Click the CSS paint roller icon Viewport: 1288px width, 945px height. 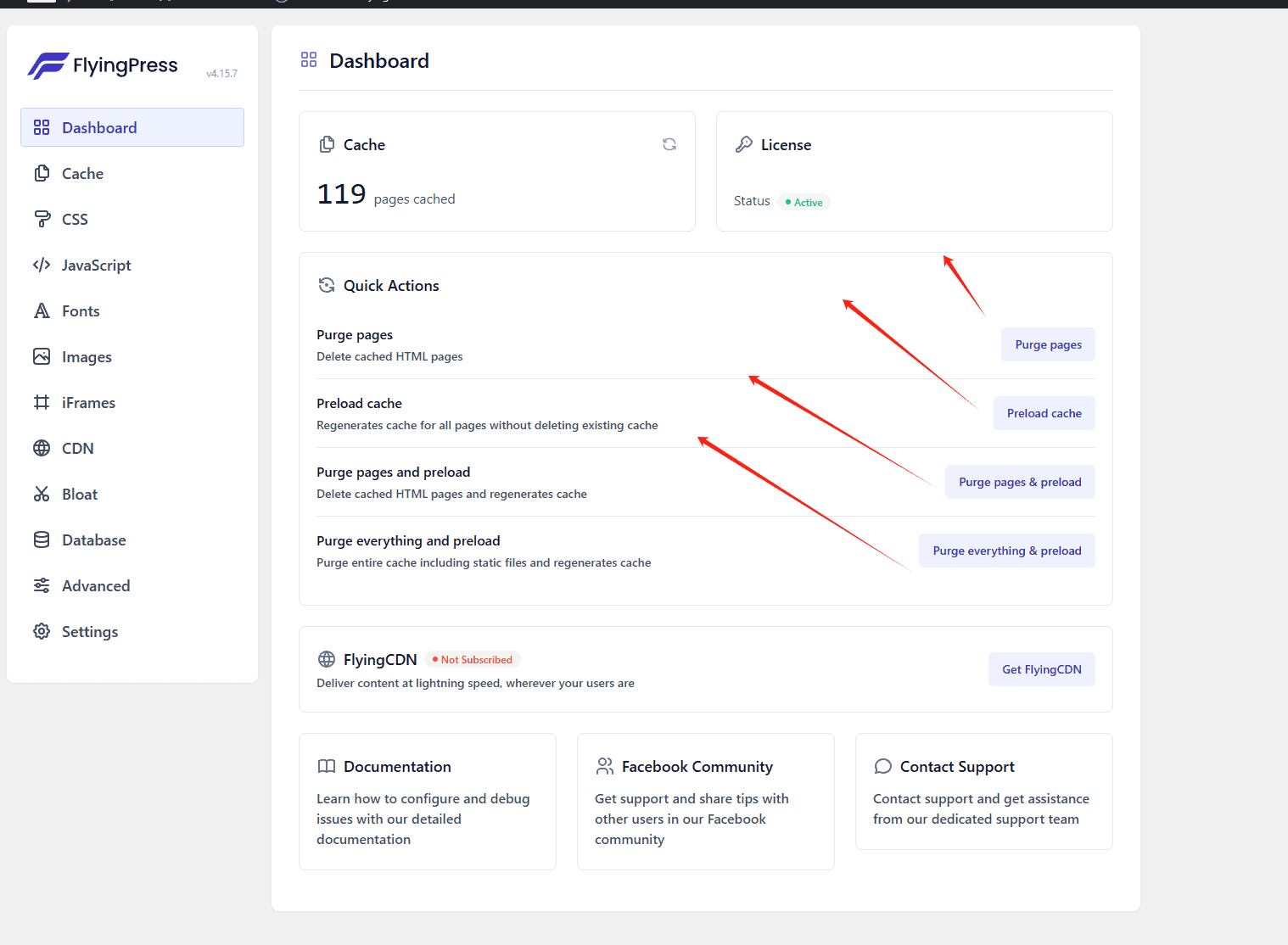pyautogui.click(x=42, y=219)
